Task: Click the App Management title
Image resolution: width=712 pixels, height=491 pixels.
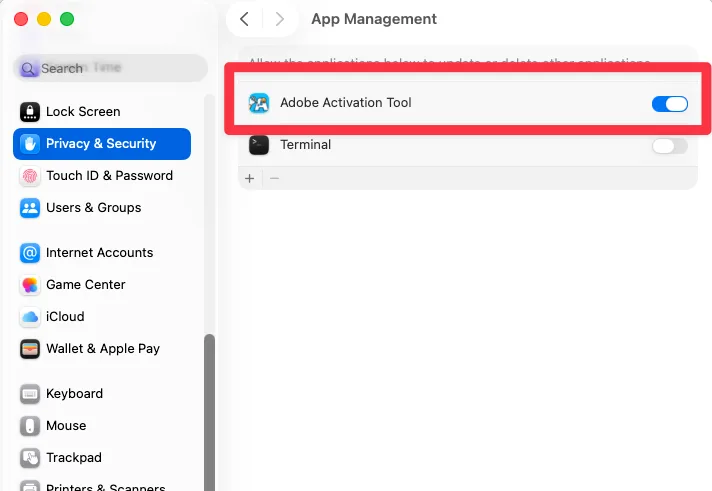Action: coord(374,19)
